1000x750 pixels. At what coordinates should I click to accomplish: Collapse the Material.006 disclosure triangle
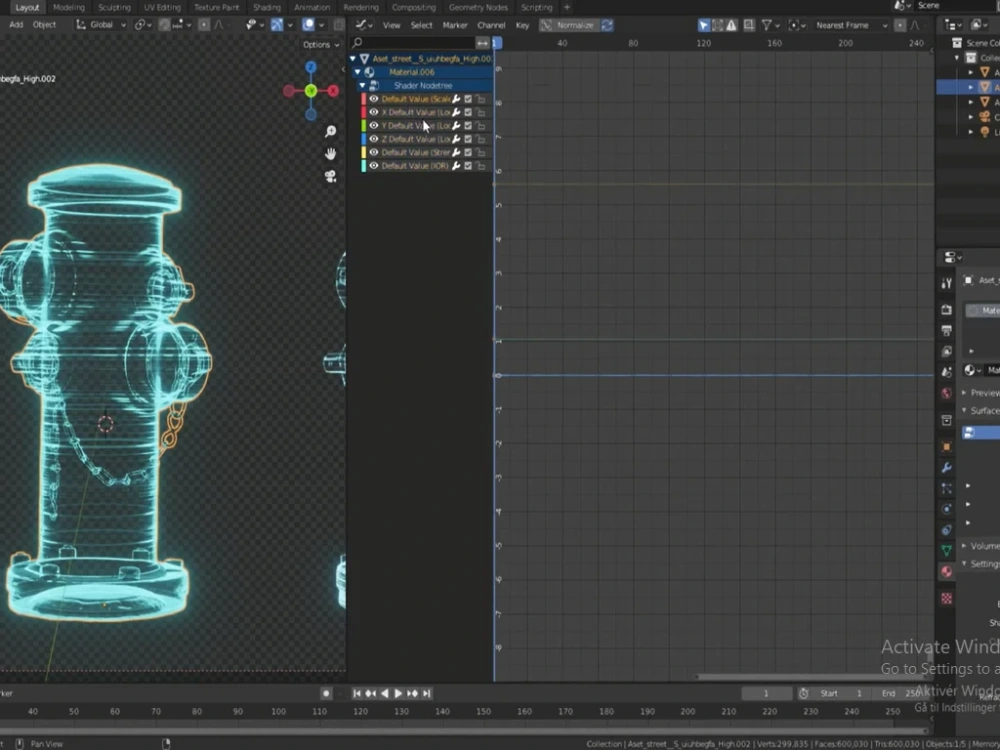click(x=356, y=72)
